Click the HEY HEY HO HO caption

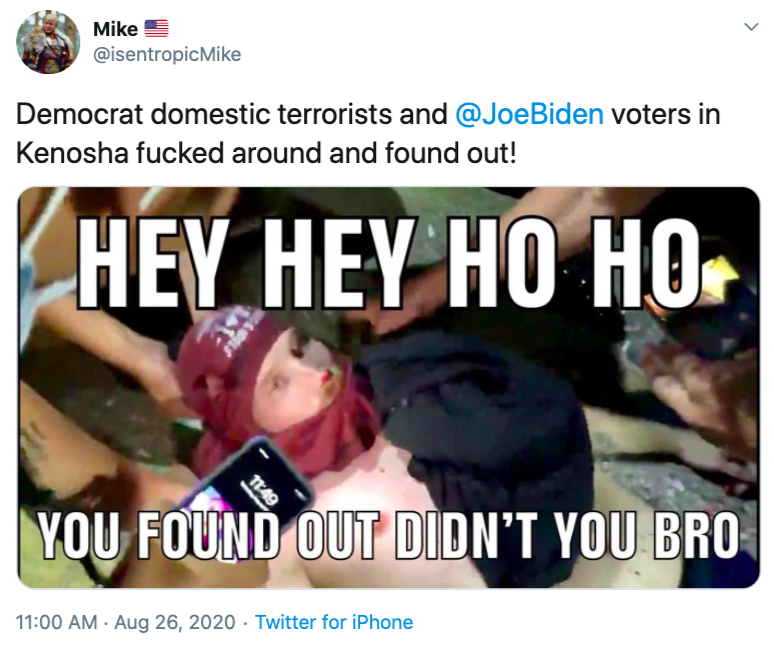click(x=388, y=258)
